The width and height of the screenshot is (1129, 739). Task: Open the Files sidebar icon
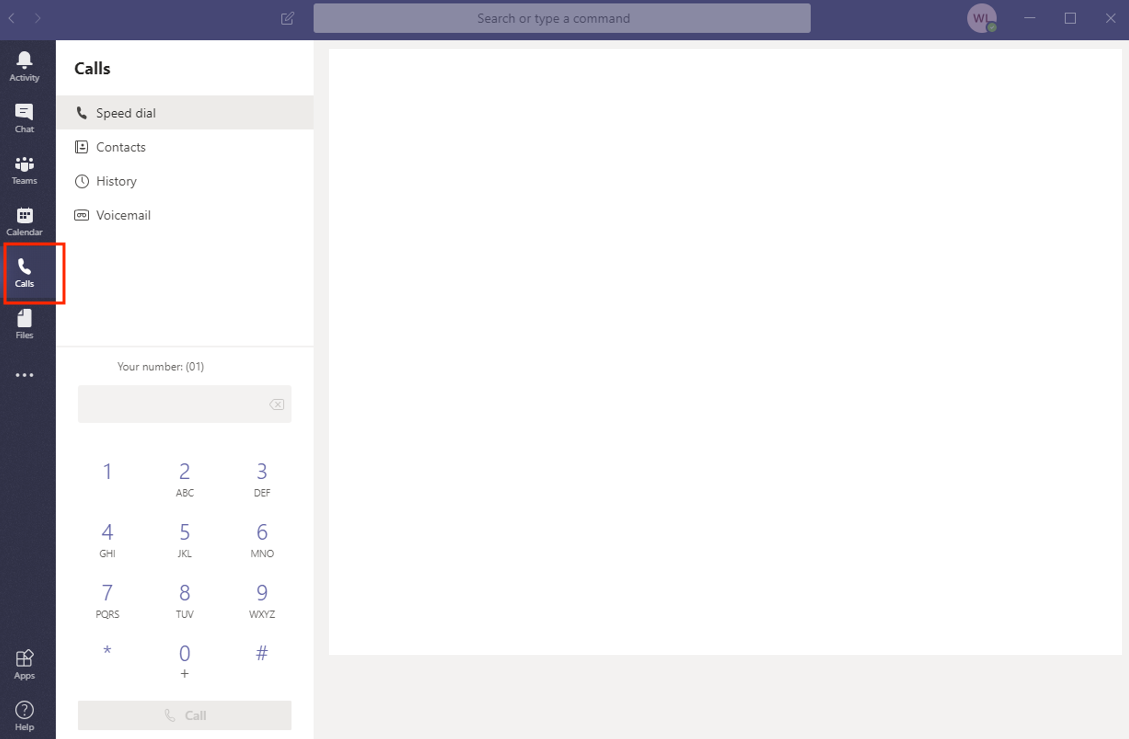(x=24, y=324)
